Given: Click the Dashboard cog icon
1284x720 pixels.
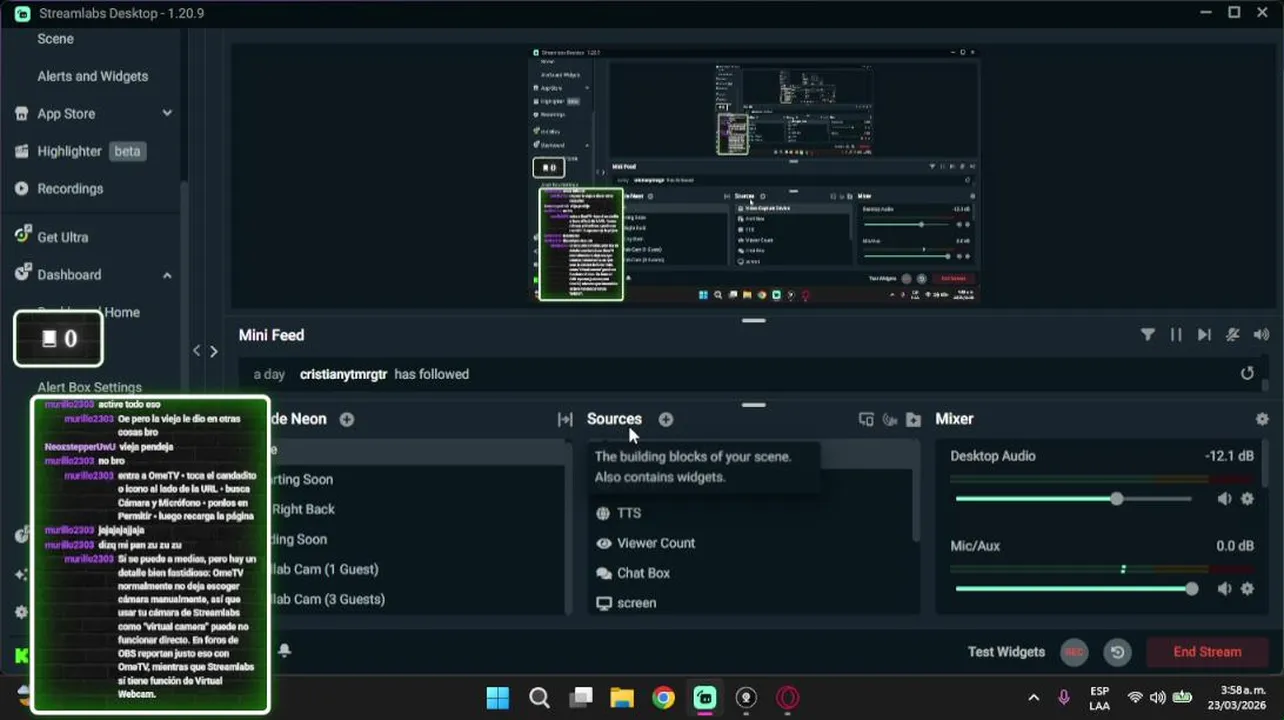Looking at the screenshot, I should tap(21, 273).
